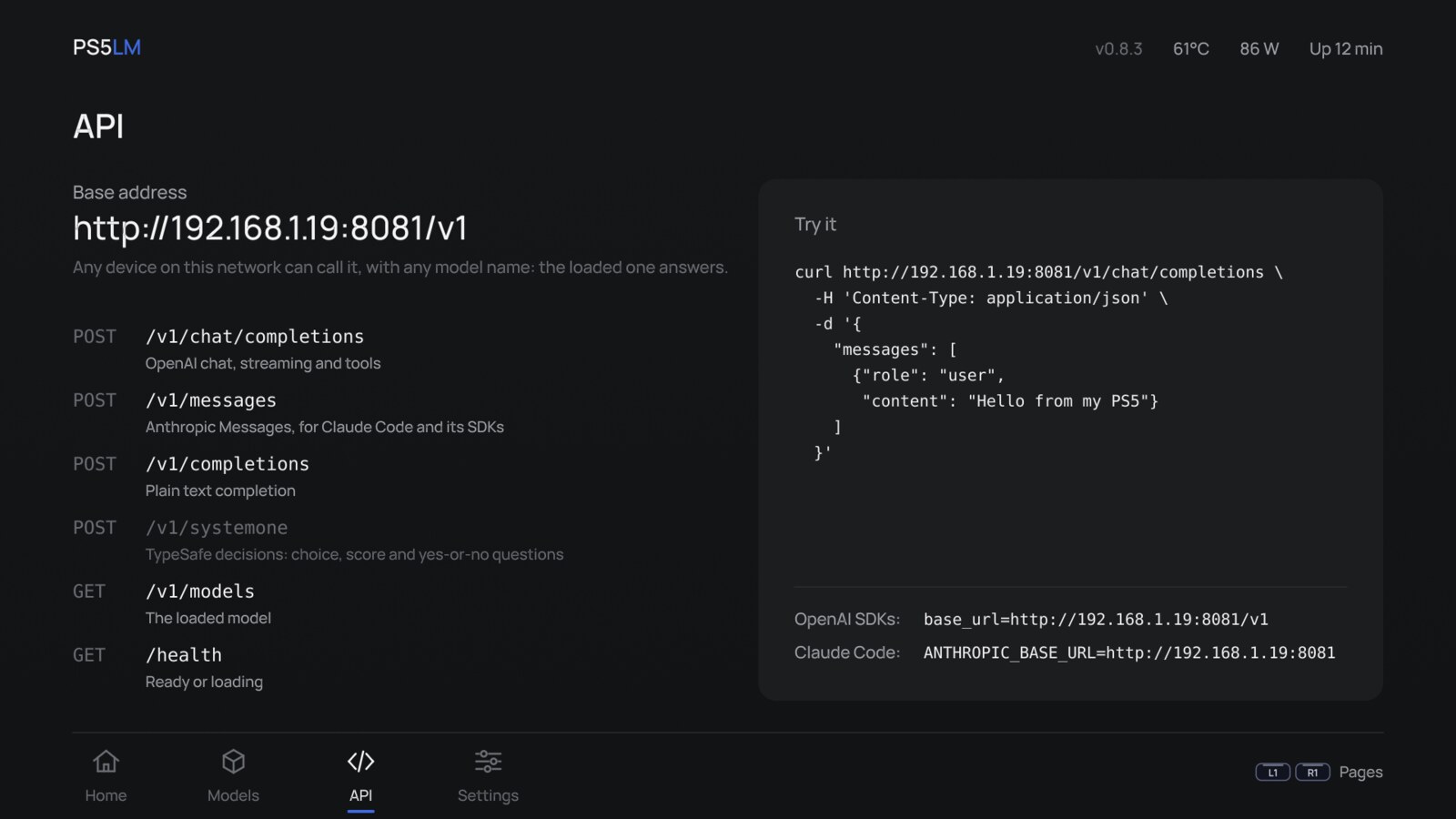Image resolution: width=1456 pixels, height=819 pixels.
Task: Select the /v1/models endpoint
Action: tap(200, 591)
